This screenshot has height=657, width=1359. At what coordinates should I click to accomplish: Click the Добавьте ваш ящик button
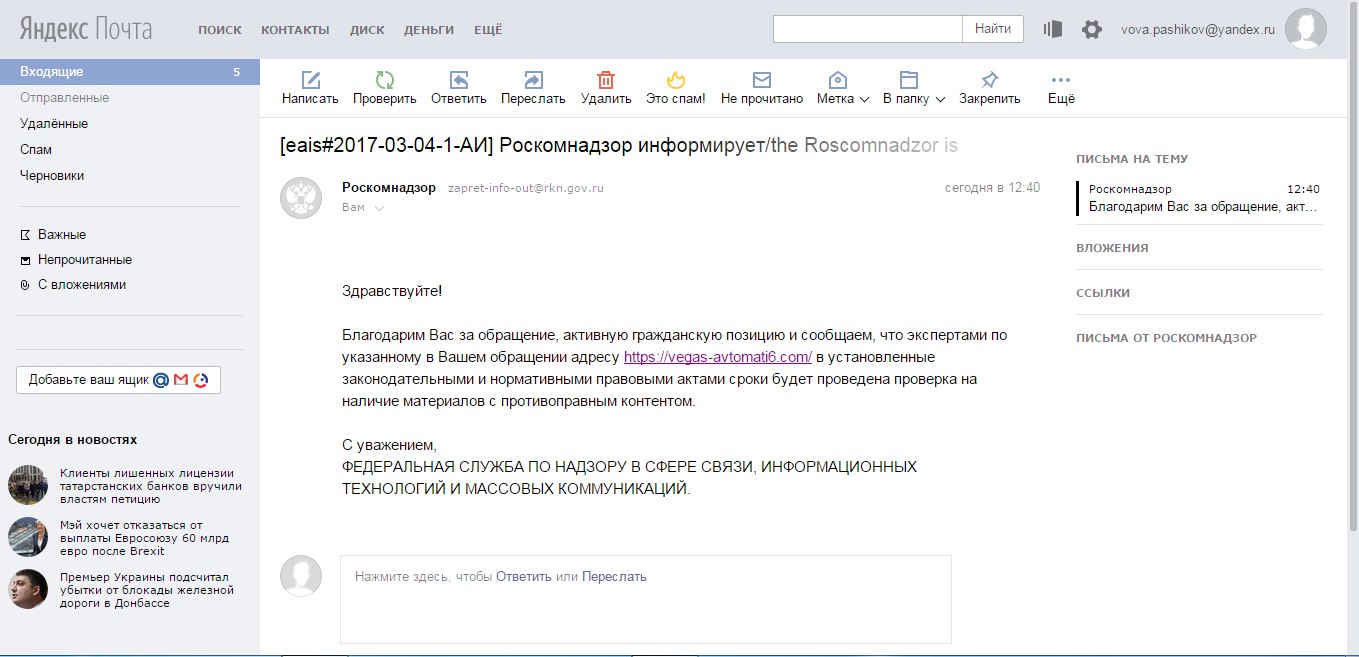tap(118, 380)
